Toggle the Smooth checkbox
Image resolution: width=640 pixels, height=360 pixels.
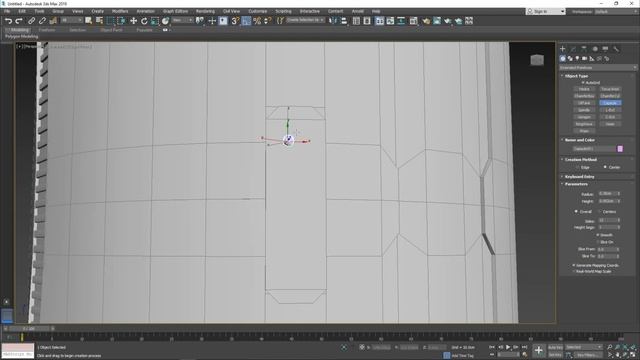tap(598, 235)
